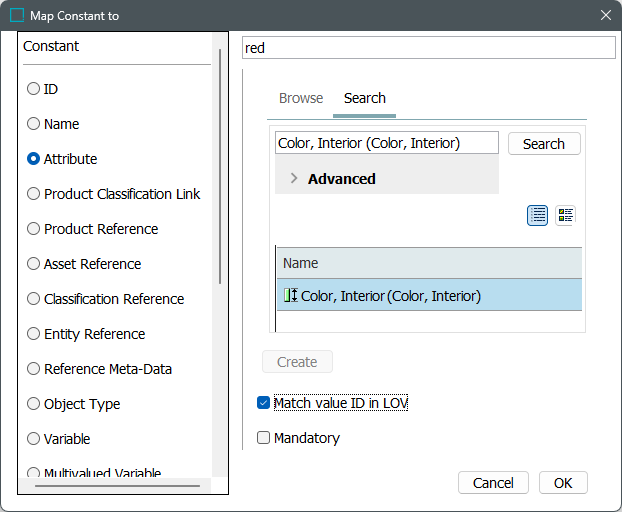This screenshot has height=512, width=622.
Task: Click the Constant panel heading
Action: [x=51, y=46]
